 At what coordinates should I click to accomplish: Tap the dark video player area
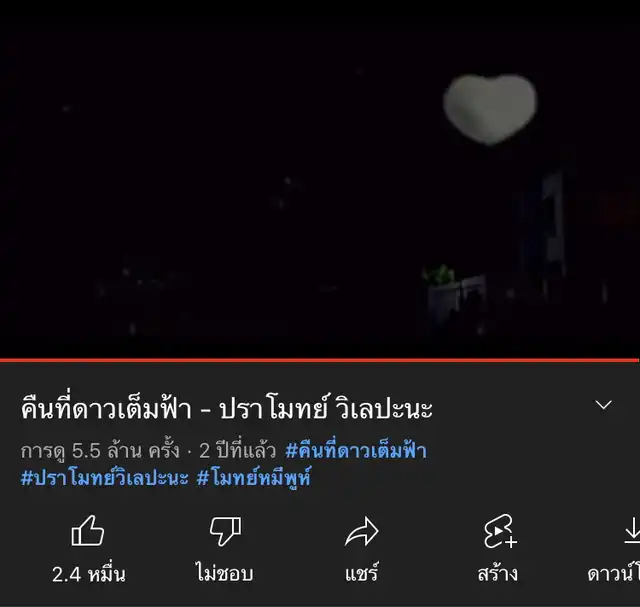tap(320, 179)
